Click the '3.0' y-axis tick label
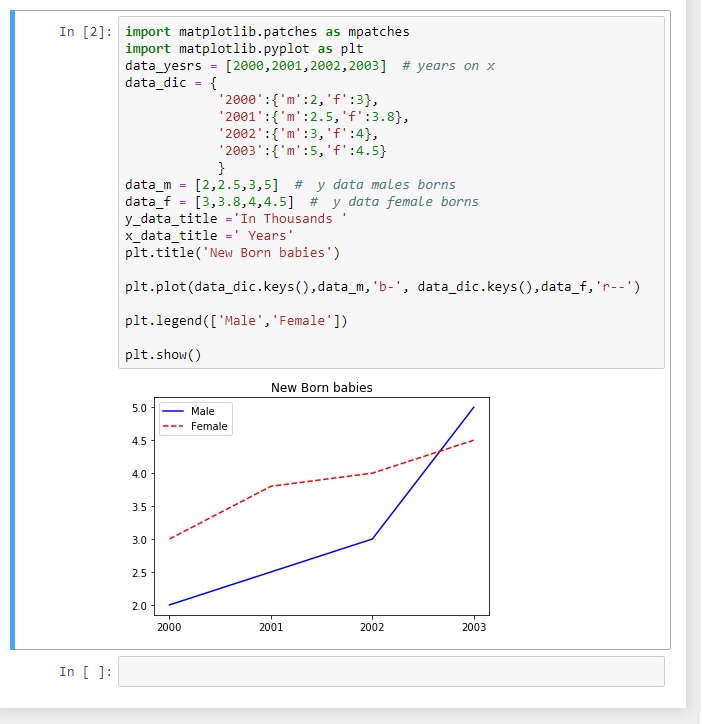This screenshot has width=702, height=724. pos(139,540)
